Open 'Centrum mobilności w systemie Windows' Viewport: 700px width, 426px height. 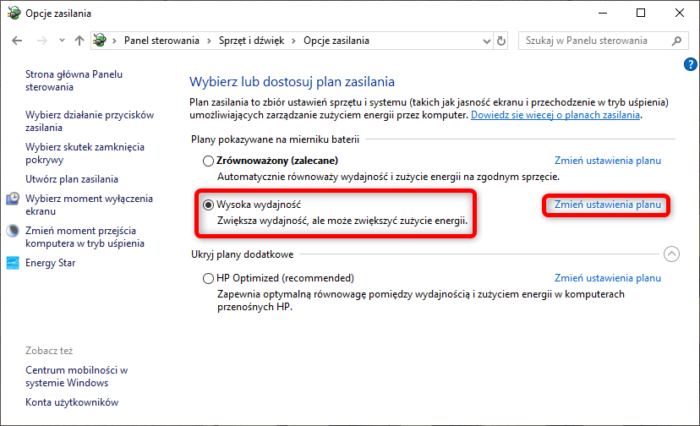tap(76, 376)
